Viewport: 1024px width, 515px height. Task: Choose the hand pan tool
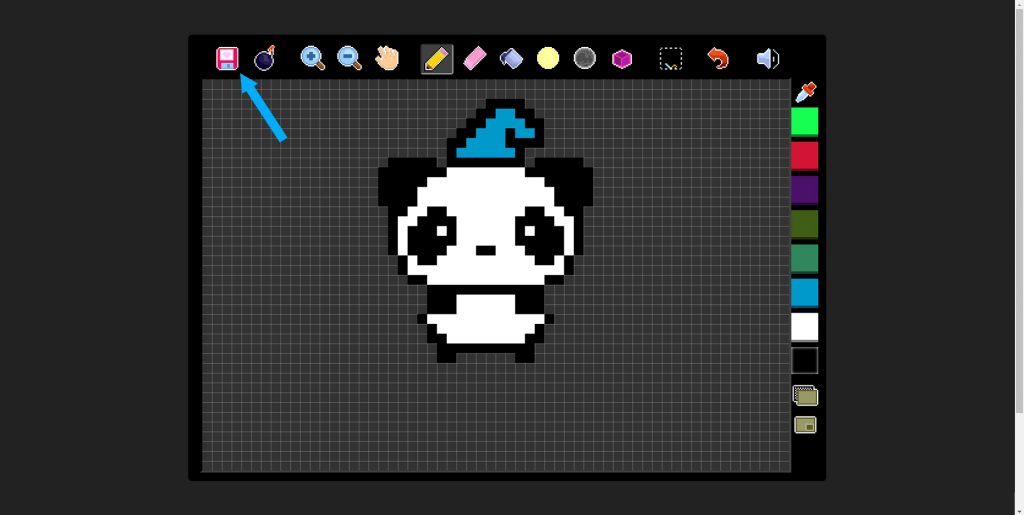click(387, 58)
